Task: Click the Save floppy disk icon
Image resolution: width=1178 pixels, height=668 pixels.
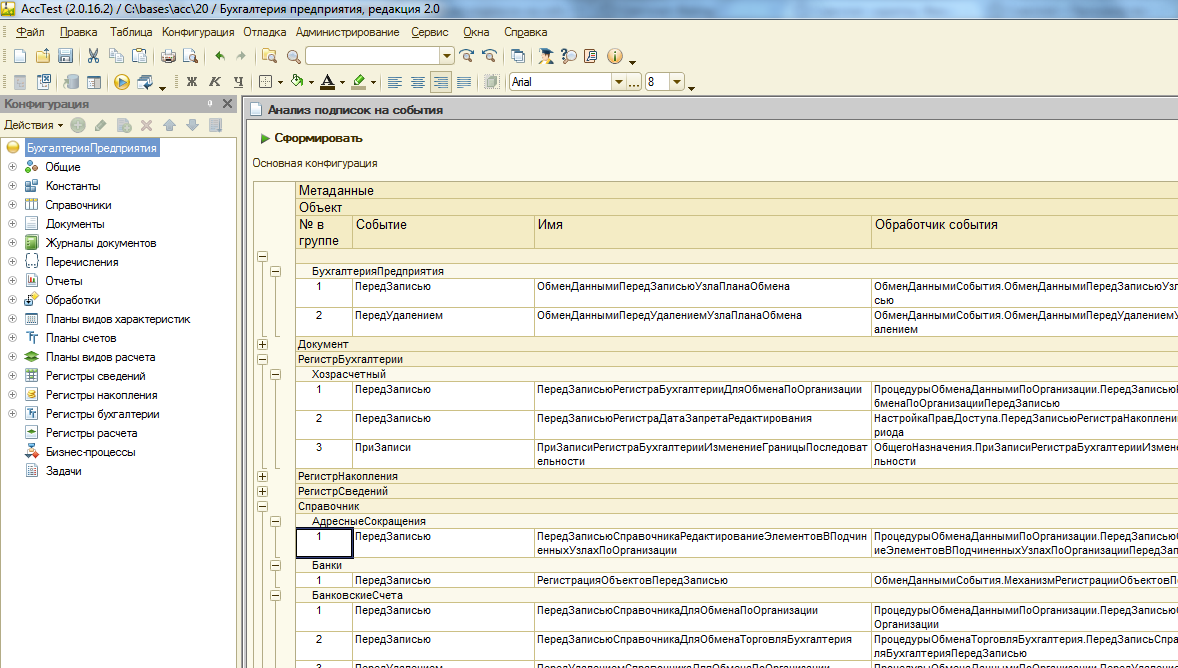Action: pyautogui.click(x=65, y=56)
